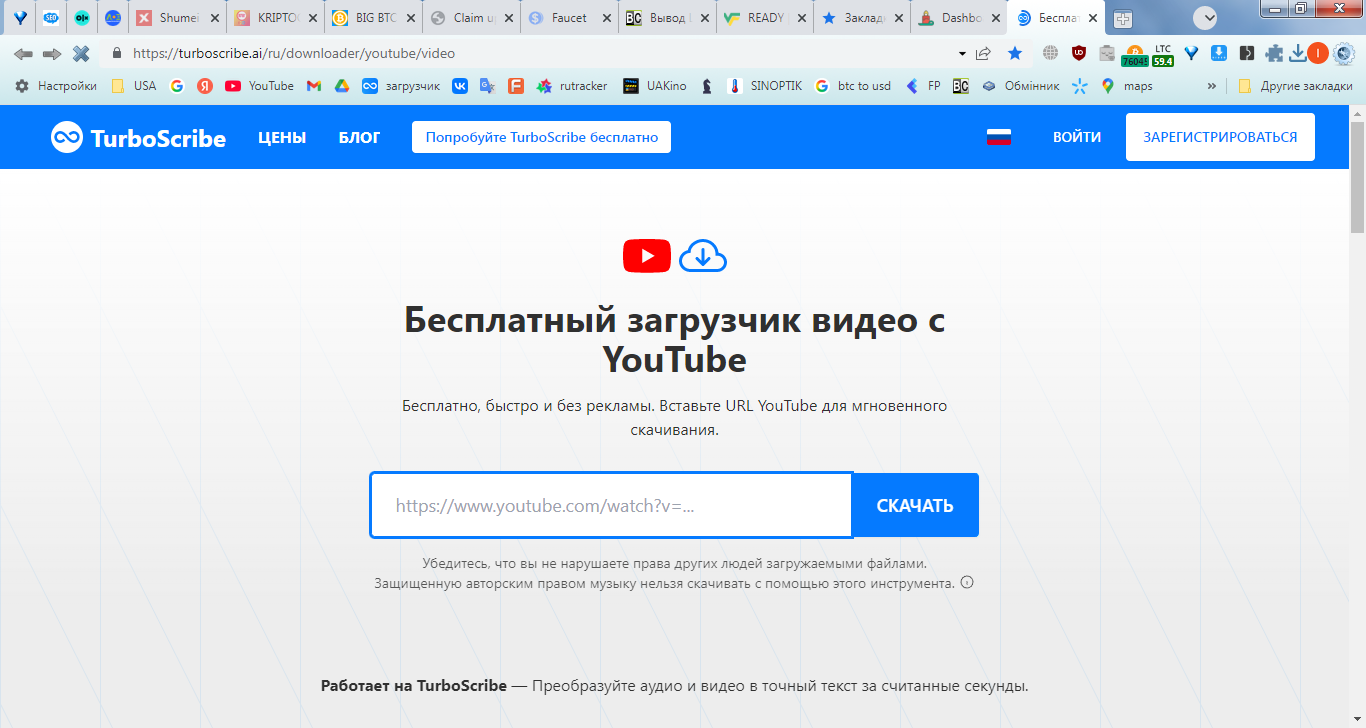Bookmark page with the blue star icon
The width and height of the screenshot is (1366, 728).
click(x=1015, y=53)
